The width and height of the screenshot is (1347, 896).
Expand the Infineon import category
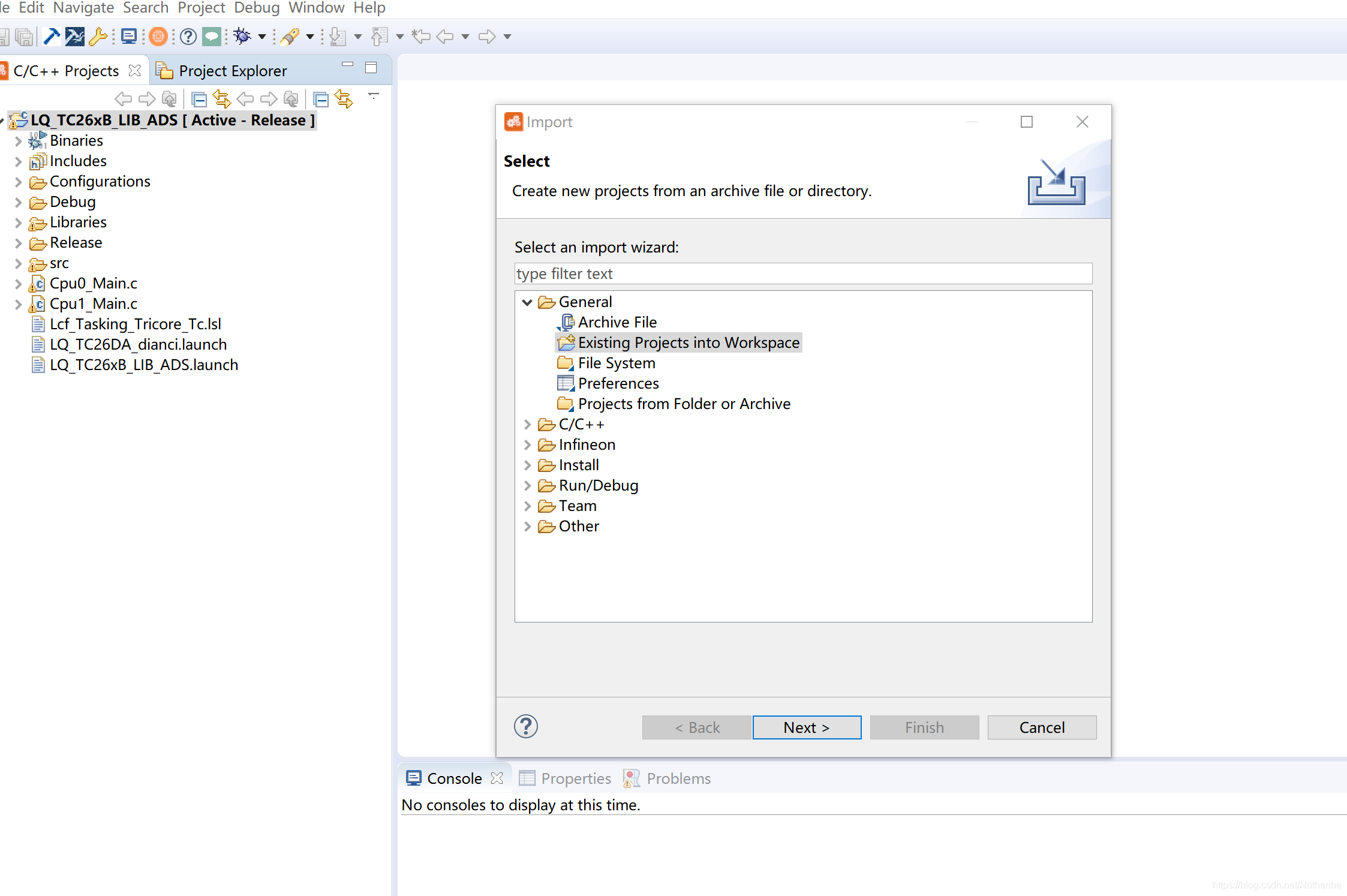point(528,444)
